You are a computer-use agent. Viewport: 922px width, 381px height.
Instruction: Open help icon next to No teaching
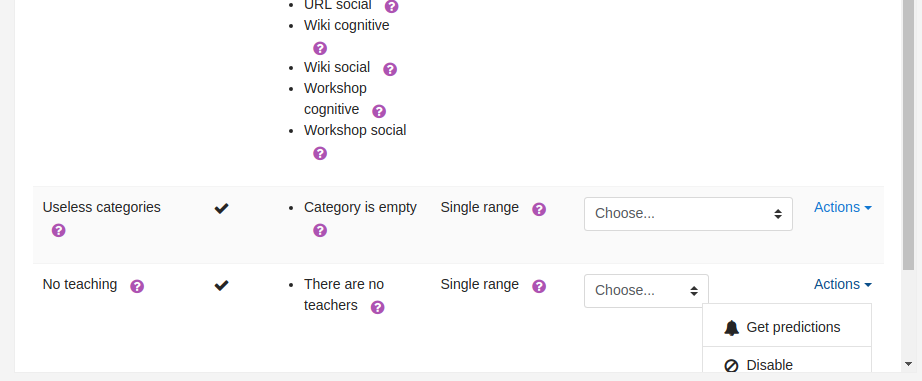[x=137, y=286]
